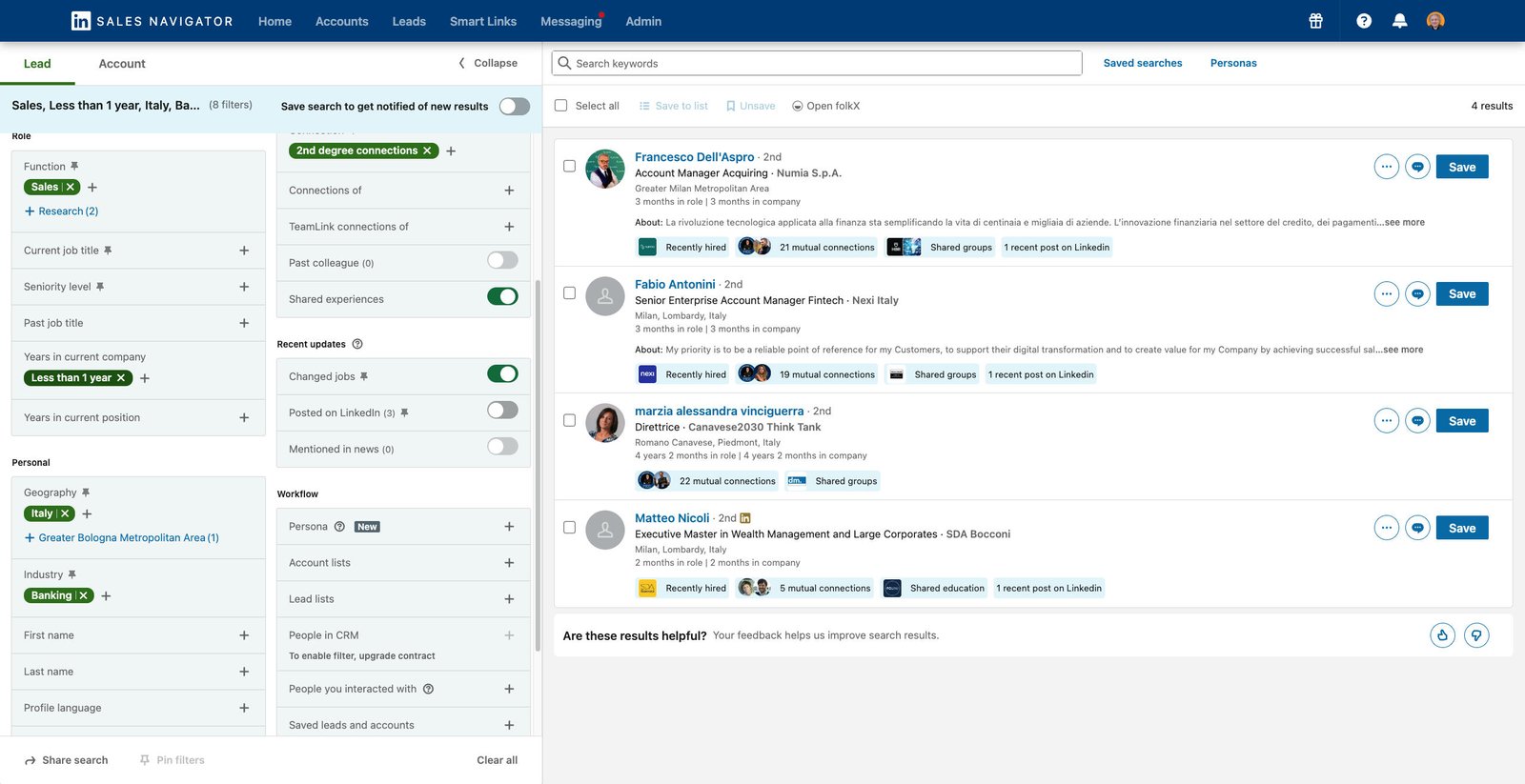Collapse the filters panel
This screenshot has height=784, width=1525.
[488, 63]
